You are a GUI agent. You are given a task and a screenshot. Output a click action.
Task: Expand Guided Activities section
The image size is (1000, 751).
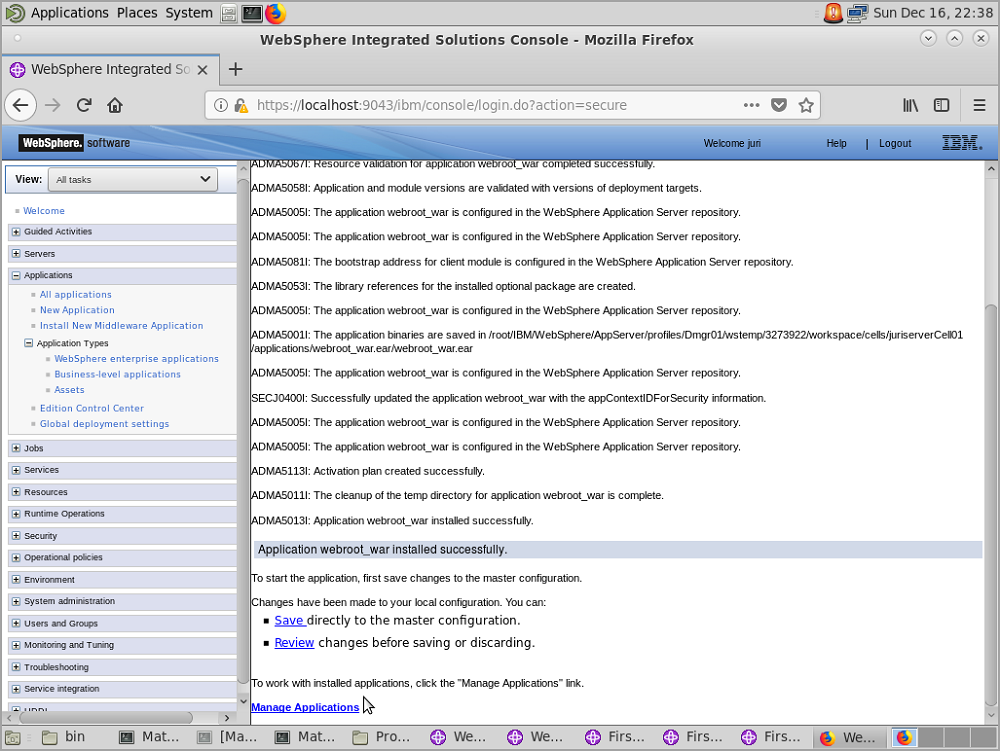point(16,231)
